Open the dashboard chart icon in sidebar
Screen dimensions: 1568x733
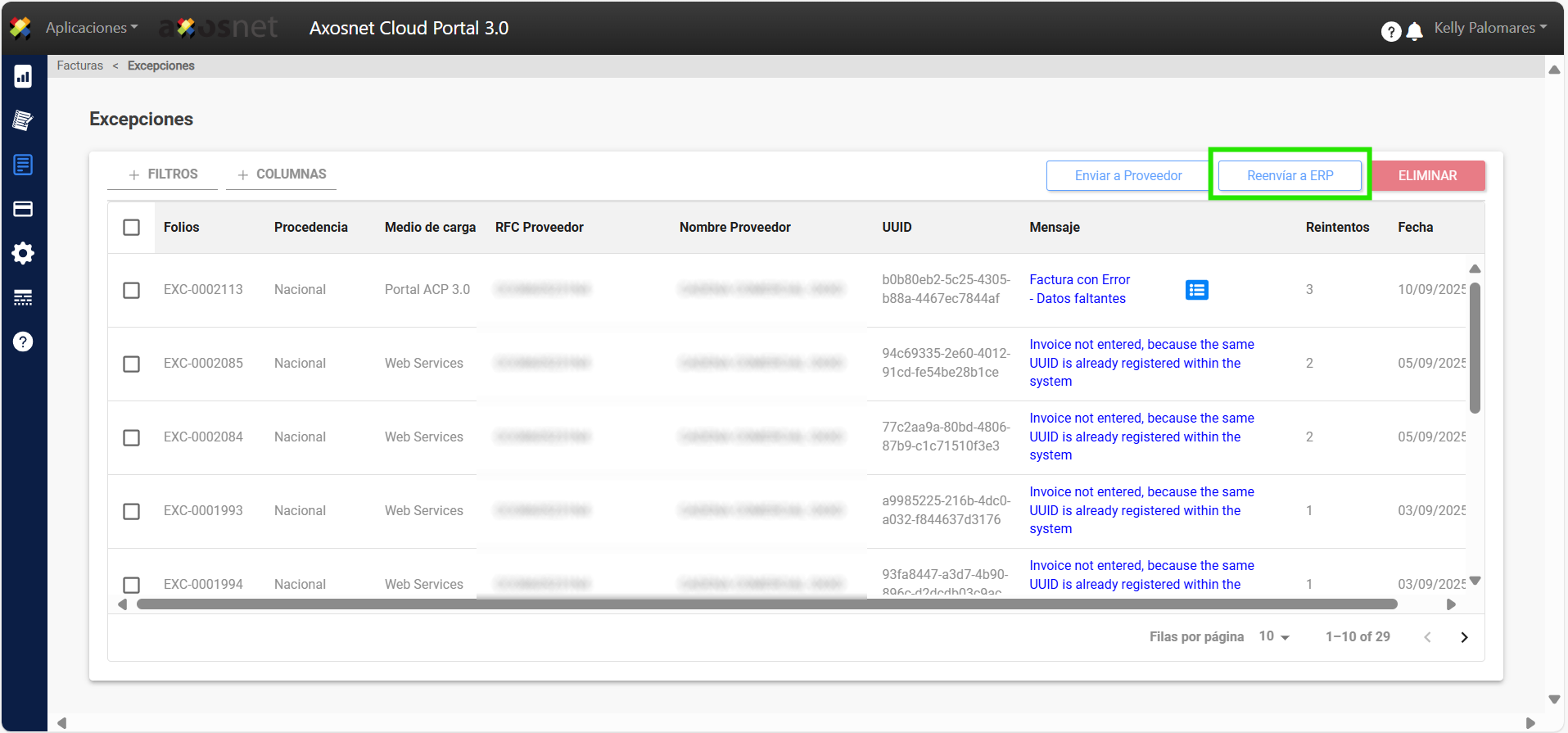23,77
